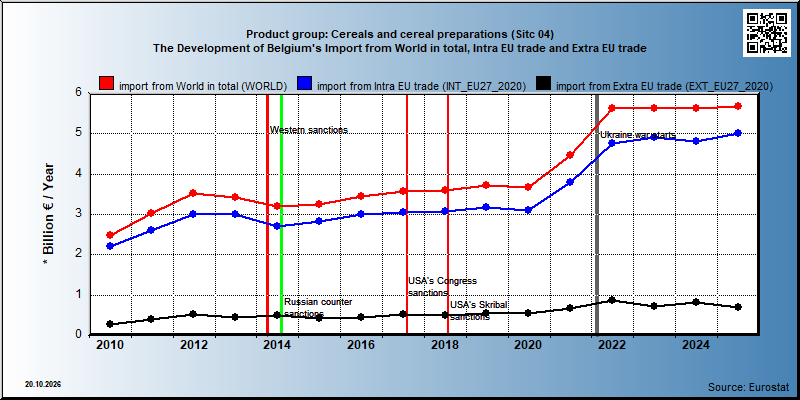Click the blue Intra EU data point for 2021
The height and width of the screenshot is (400, 800).
point(570,182)
